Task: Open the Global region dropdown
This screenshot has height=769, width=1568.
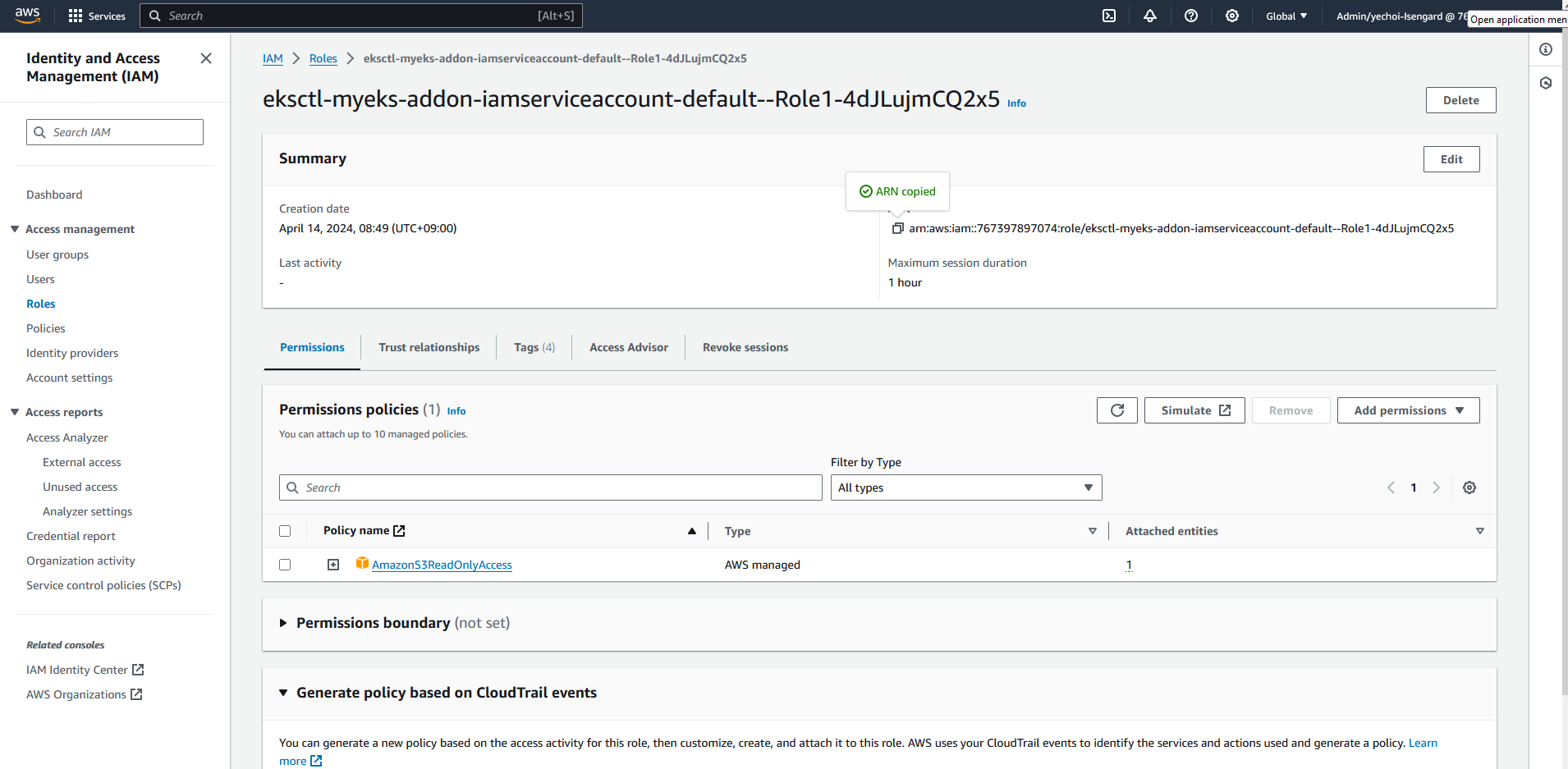Action: tap(1286, 16)
